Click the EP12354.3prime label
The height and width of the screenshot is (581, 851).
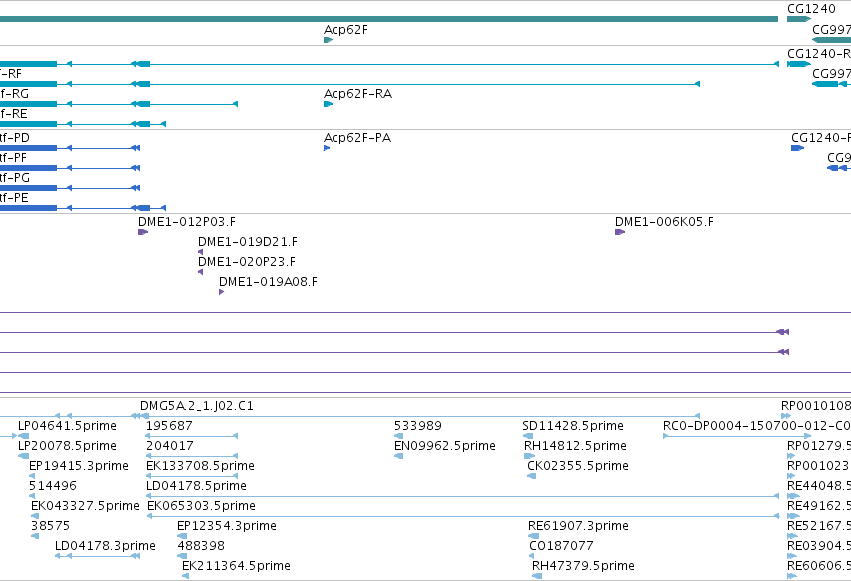(x=227, y=526)
